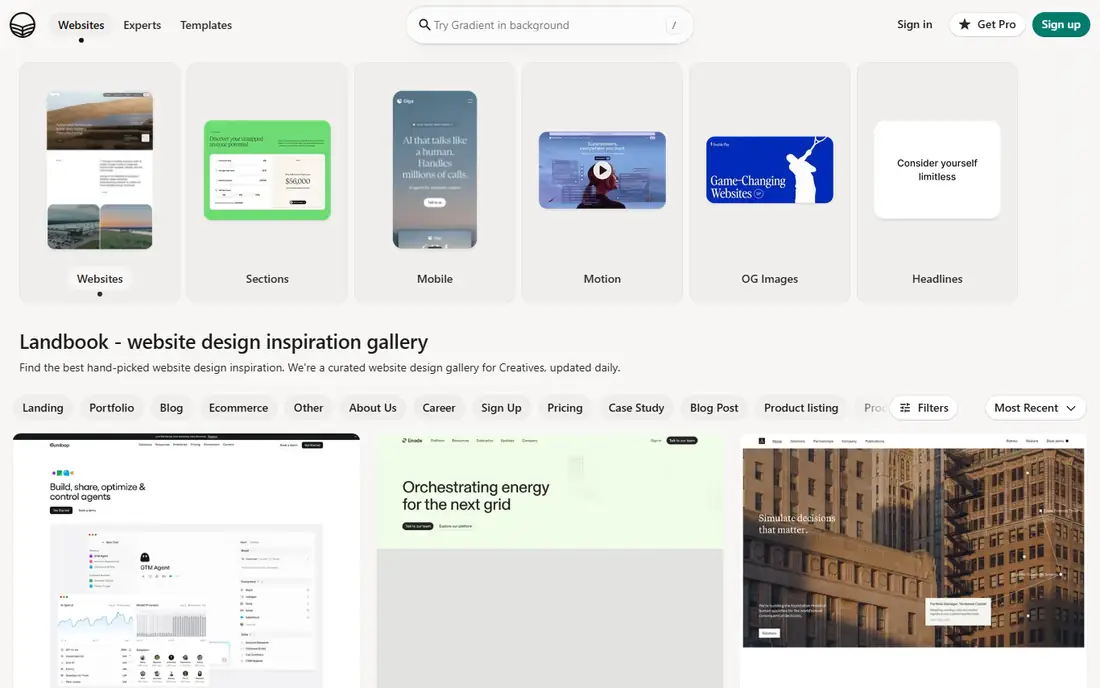
Task: Open the Experts nav tab
Action: click(x=142, y=25)
